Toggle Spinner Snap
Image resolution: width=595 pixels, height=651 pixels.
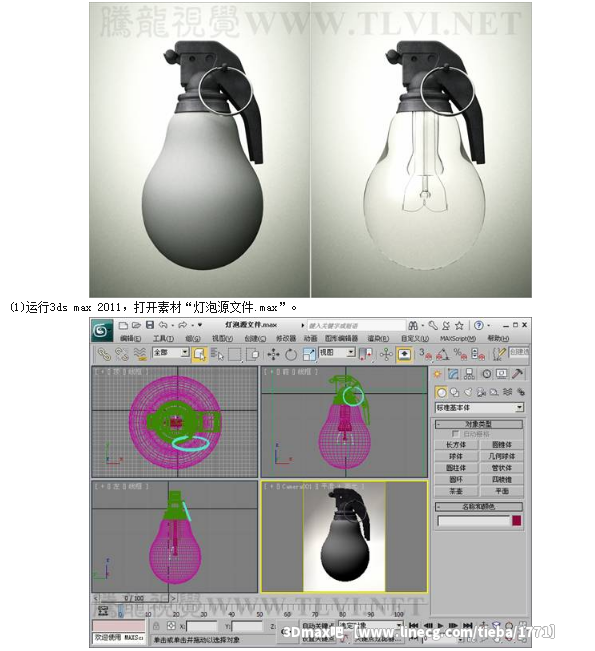478,354
